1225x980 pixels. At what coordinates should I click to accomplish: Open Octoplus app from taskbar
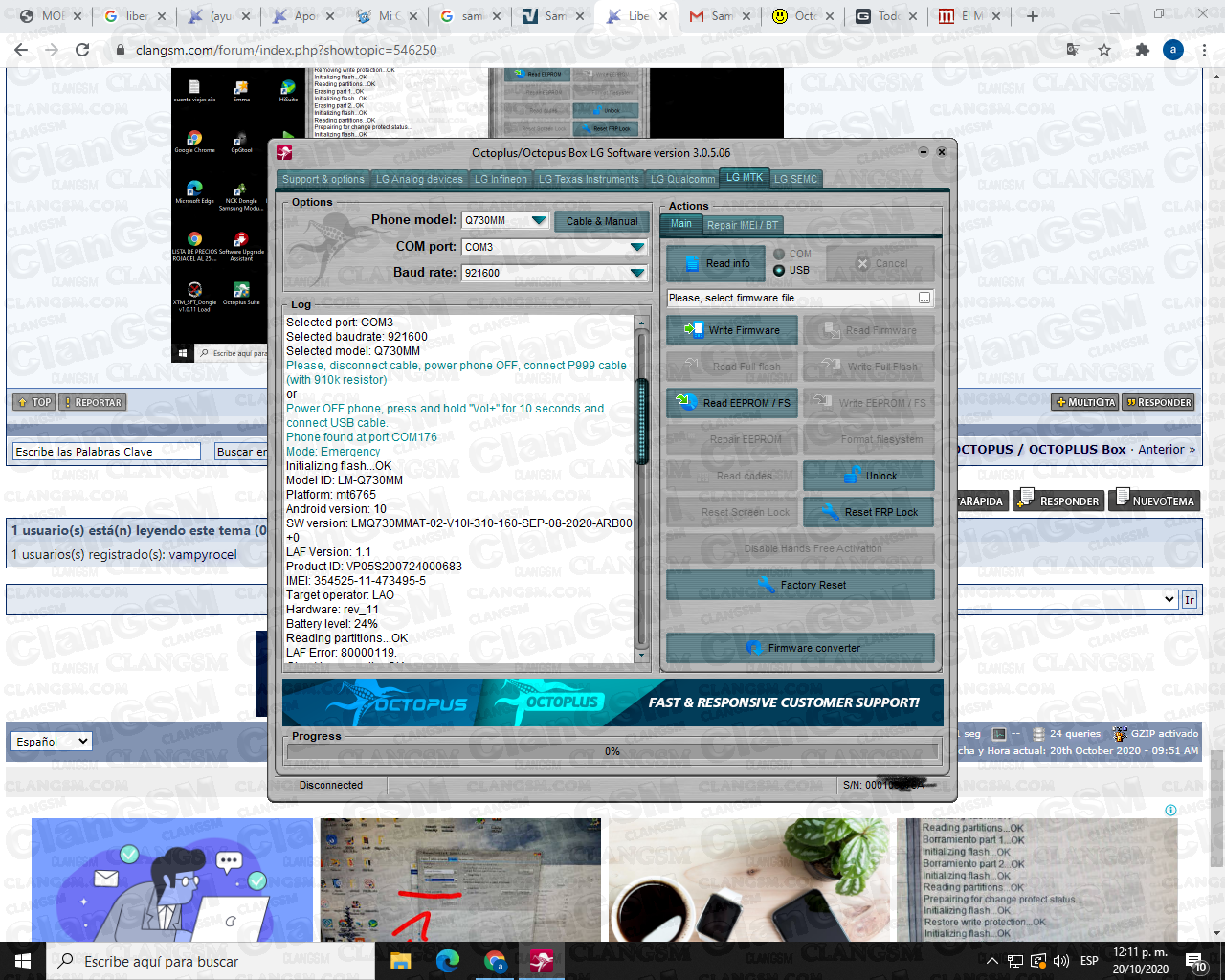click(x=542, y=961)
